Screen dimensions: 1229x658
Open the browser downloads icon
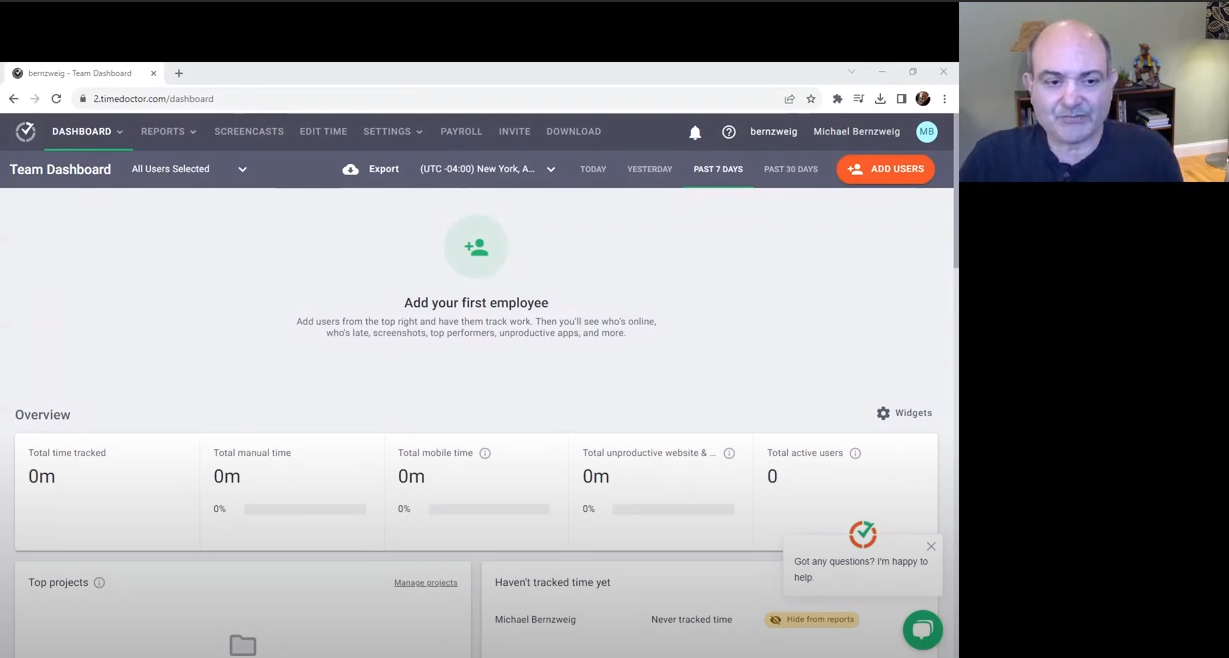point(880,99)
